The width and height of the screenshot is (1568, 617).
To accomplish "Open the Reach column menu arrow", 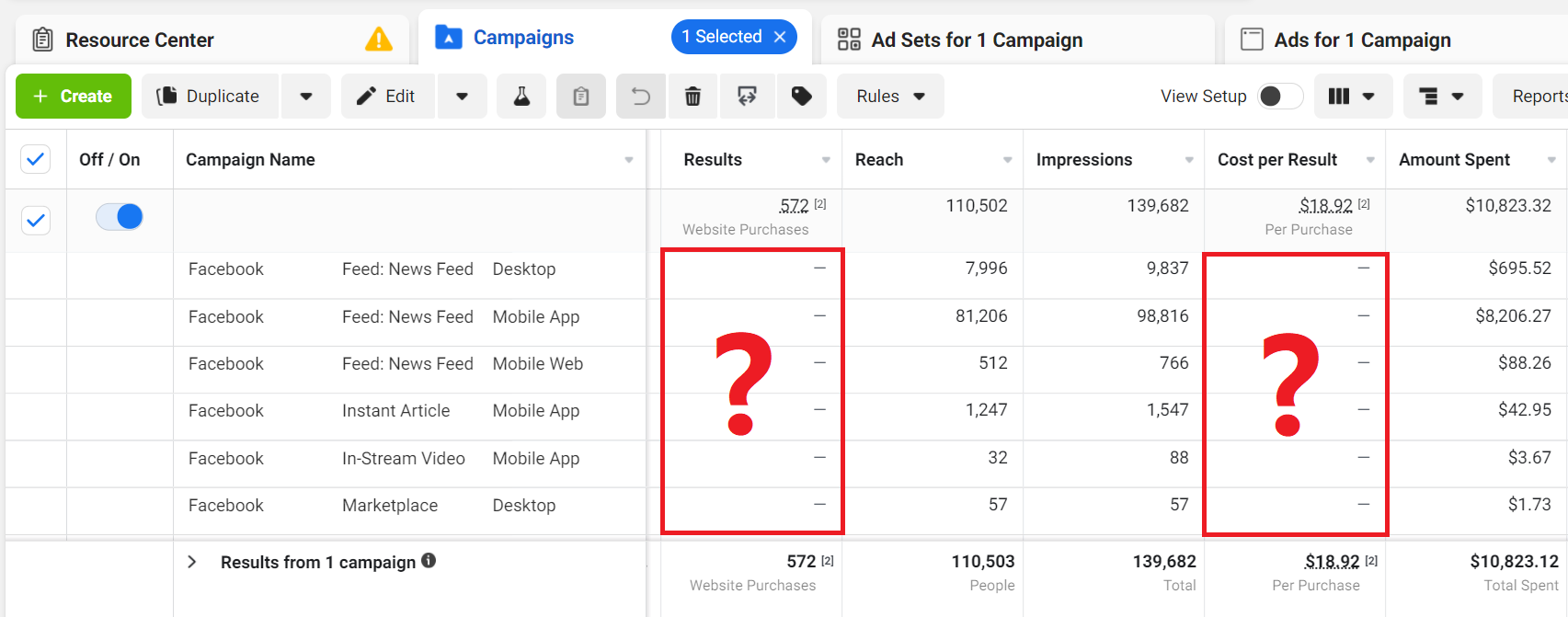I will 1007,160.
